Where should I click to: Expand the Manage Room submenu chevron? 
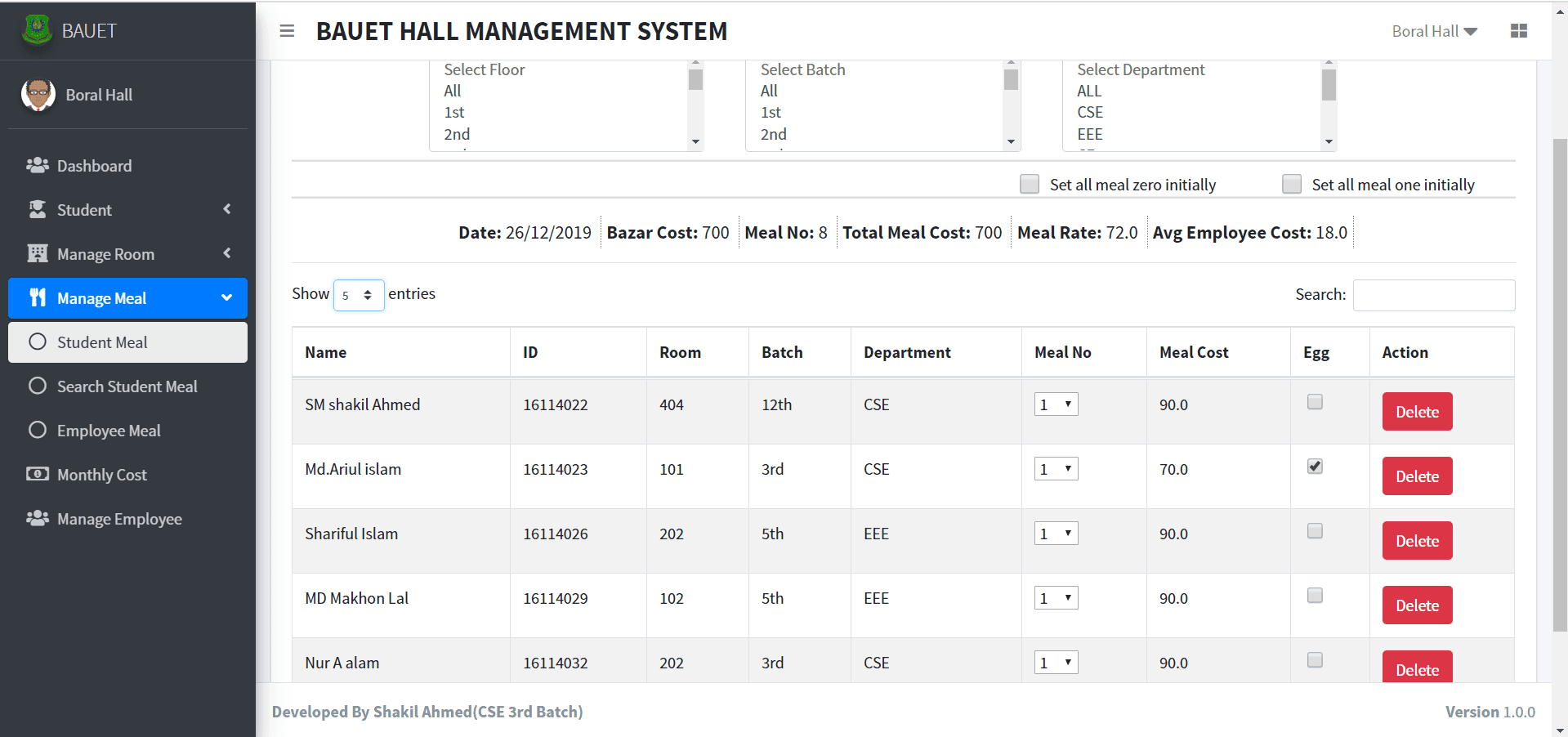[227, 253]
